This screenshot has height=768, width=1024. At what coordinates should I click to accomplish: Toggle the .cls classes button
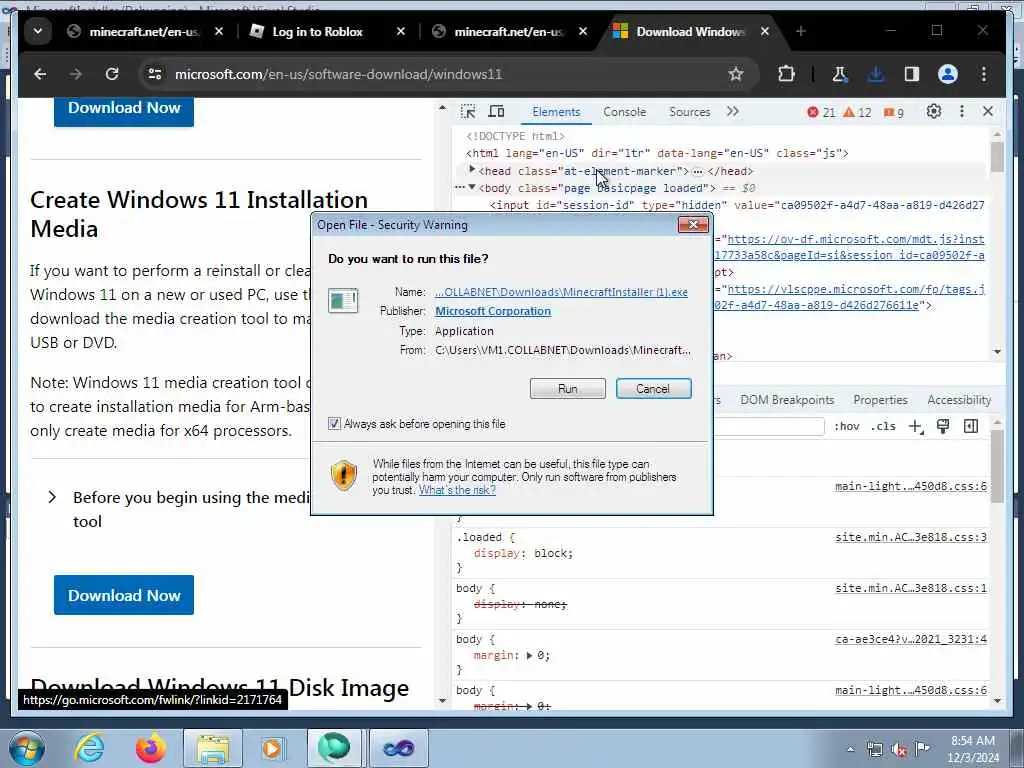click(x=884, y=426)
